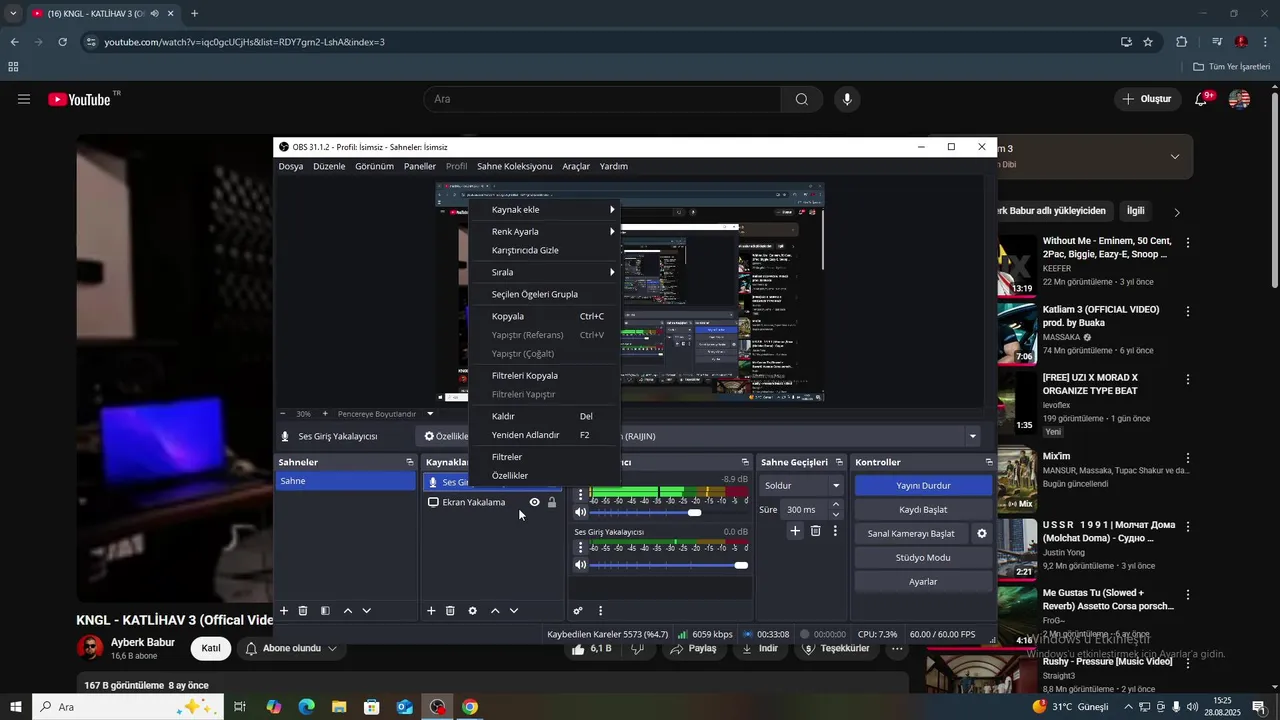The width and height of the screenshot is (1280, 720).
Task: Open virtual camera settings gear
Action: tap(982, 533)
